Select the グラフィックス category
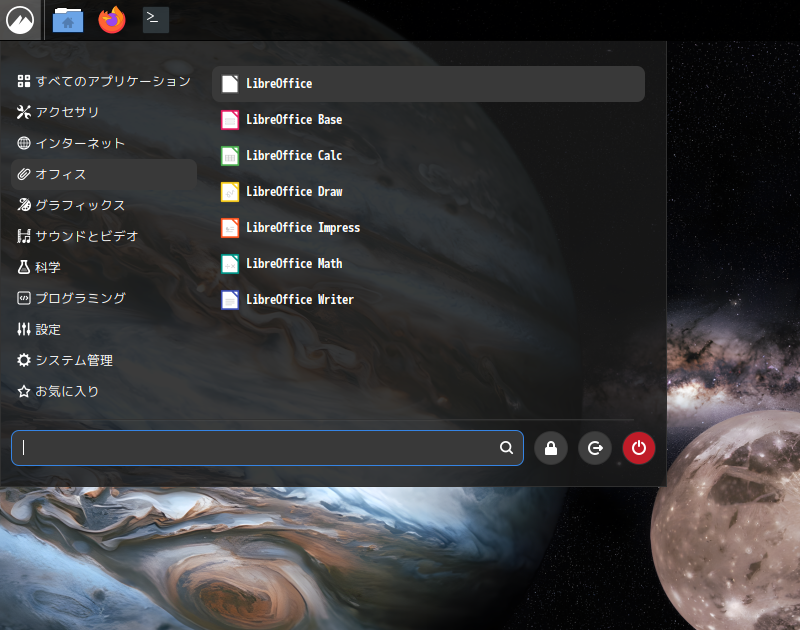800x630 pixels. pos(104,205)
